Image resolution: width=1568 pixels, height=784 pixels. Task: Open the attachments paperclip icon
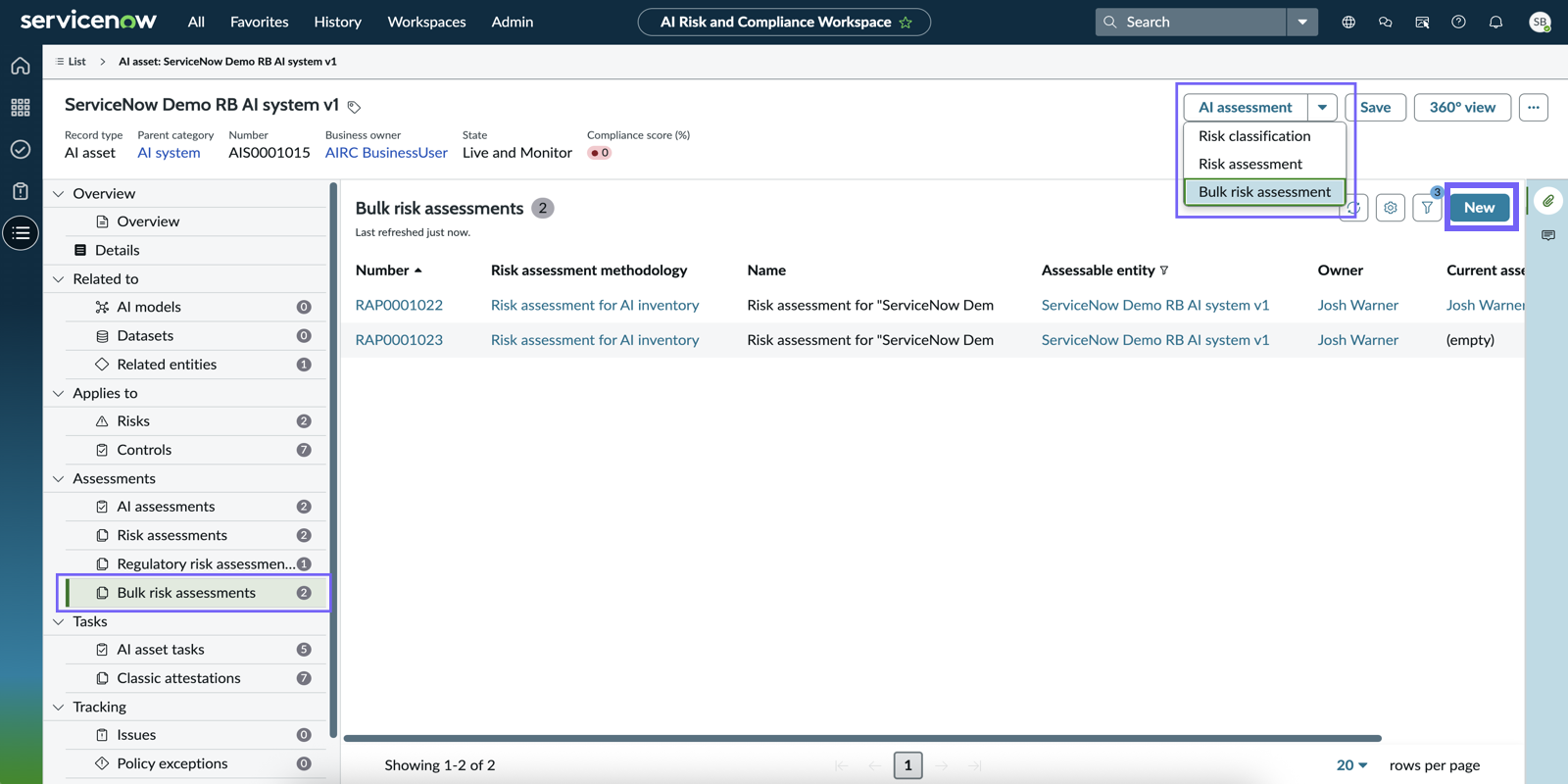point(1548,201)
